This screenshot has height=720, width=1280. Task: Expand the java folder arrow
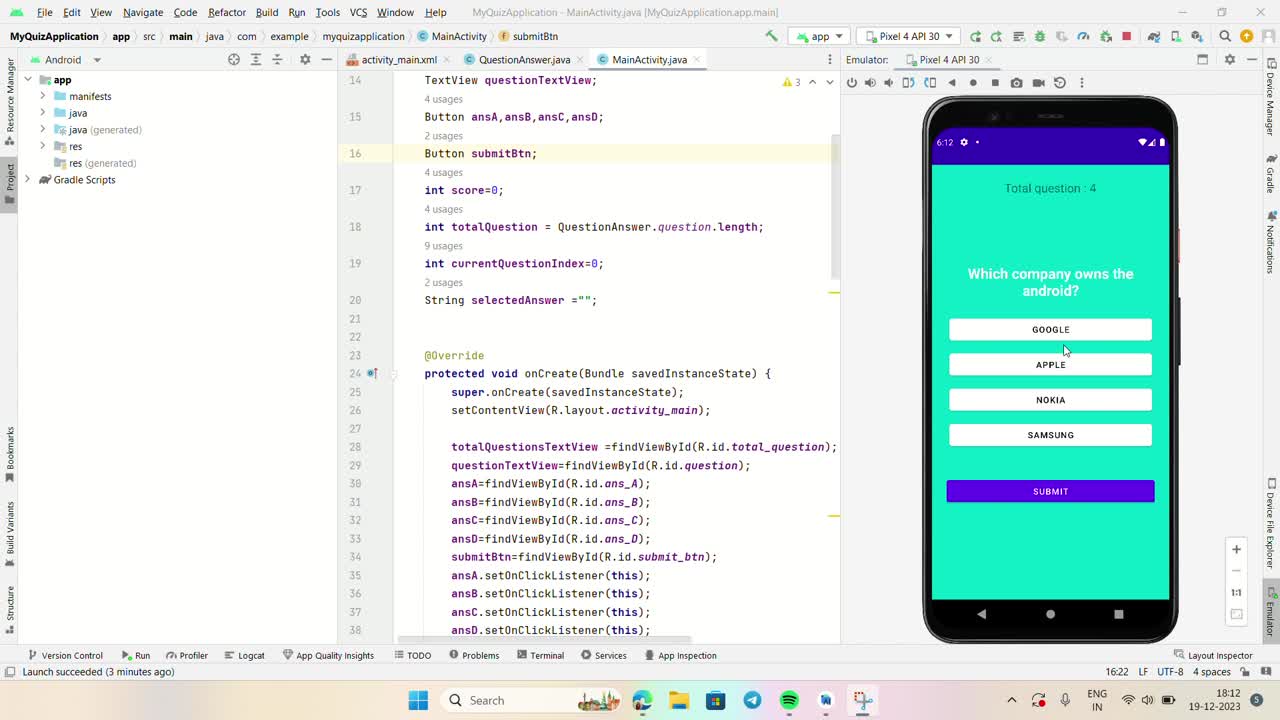43,113
